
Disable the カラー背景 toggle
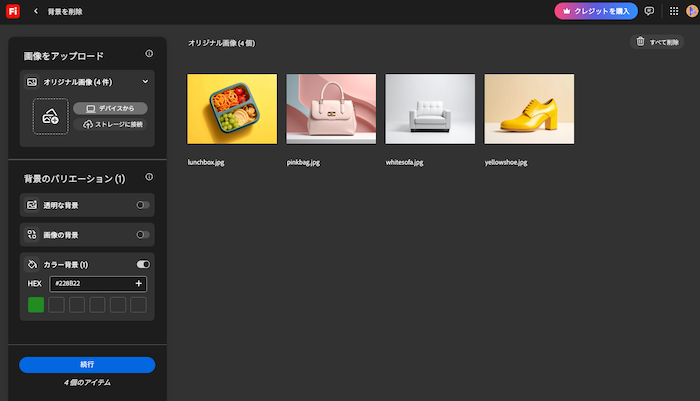143,265
